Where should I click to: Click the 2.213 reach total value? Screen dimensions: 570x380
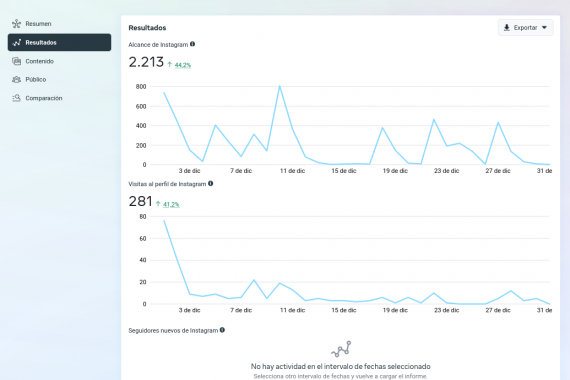tap(146, 62)
